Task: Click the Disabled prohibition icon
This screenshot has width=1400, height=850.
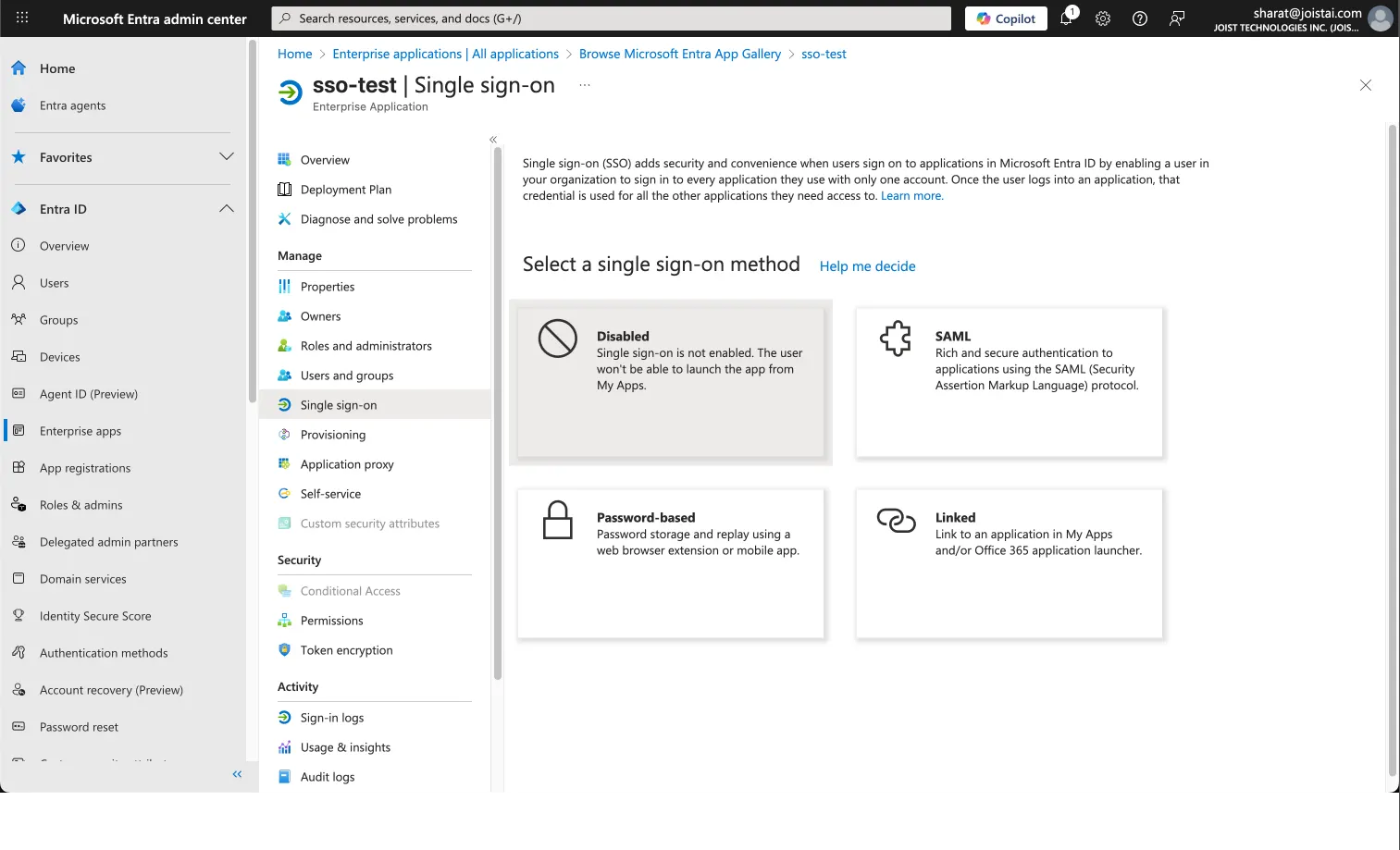Action: point(558,339)
